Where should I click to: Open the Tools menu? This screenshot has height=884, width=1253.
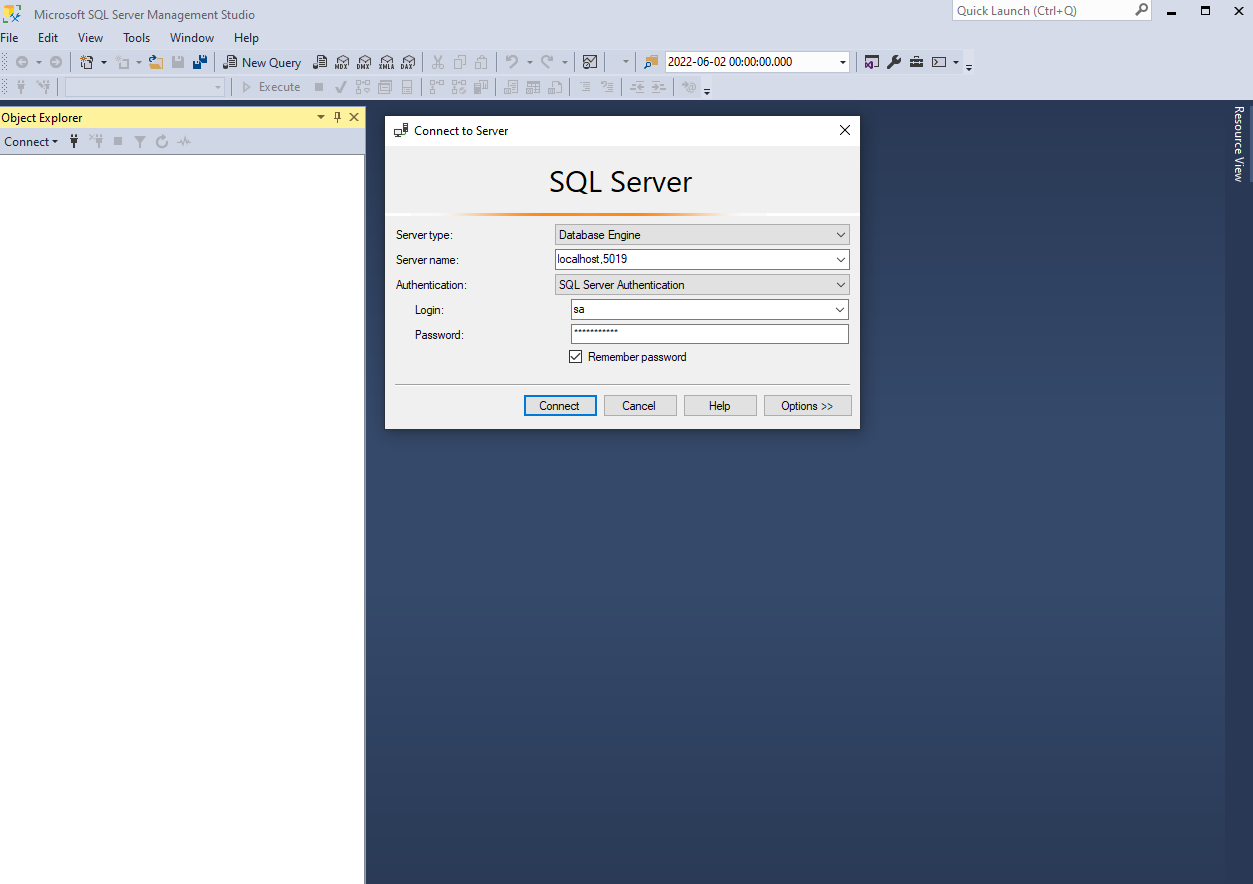click(x=137, y=38)
